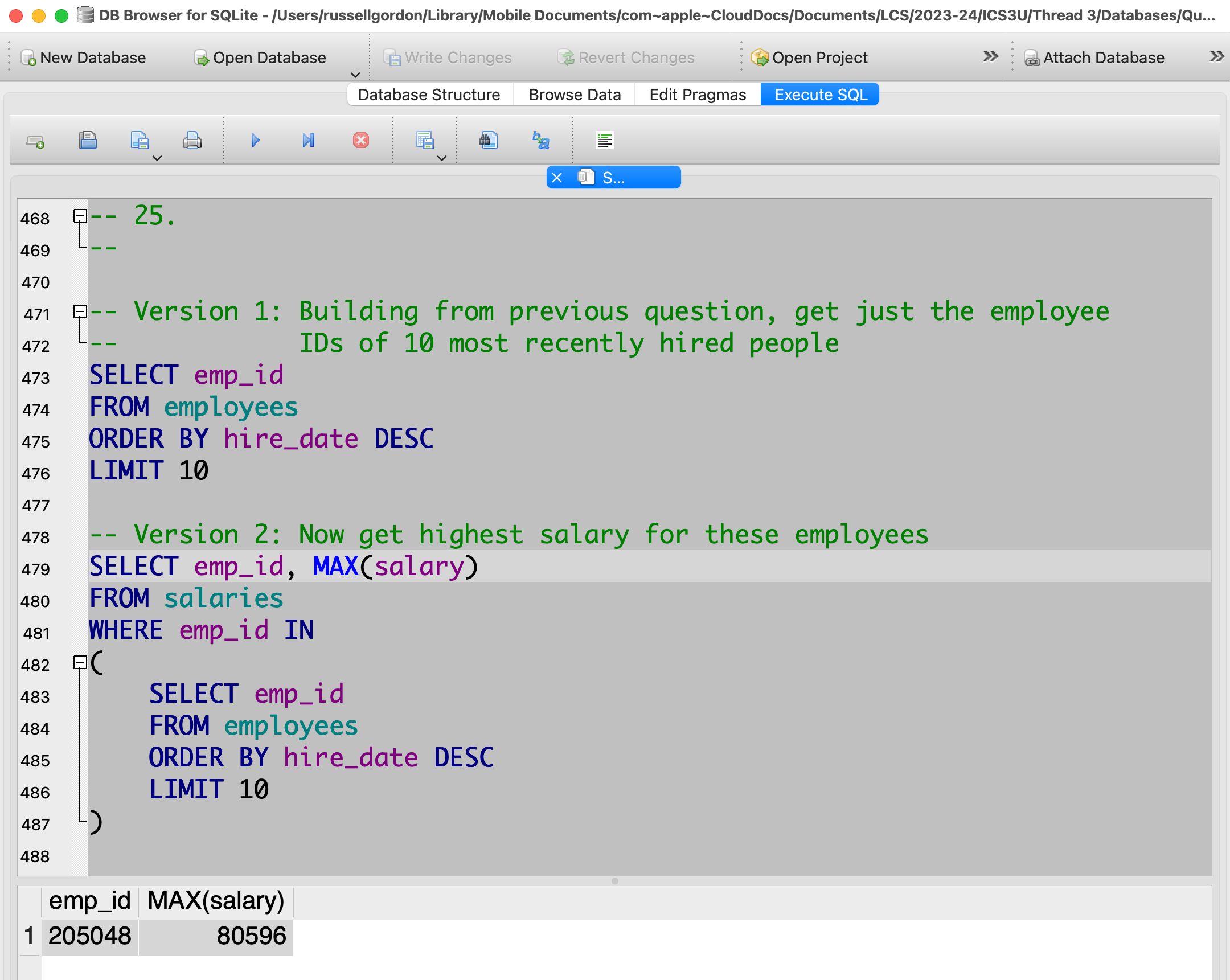Collapse the fold marker at line 471

click(x=80, y=311)
